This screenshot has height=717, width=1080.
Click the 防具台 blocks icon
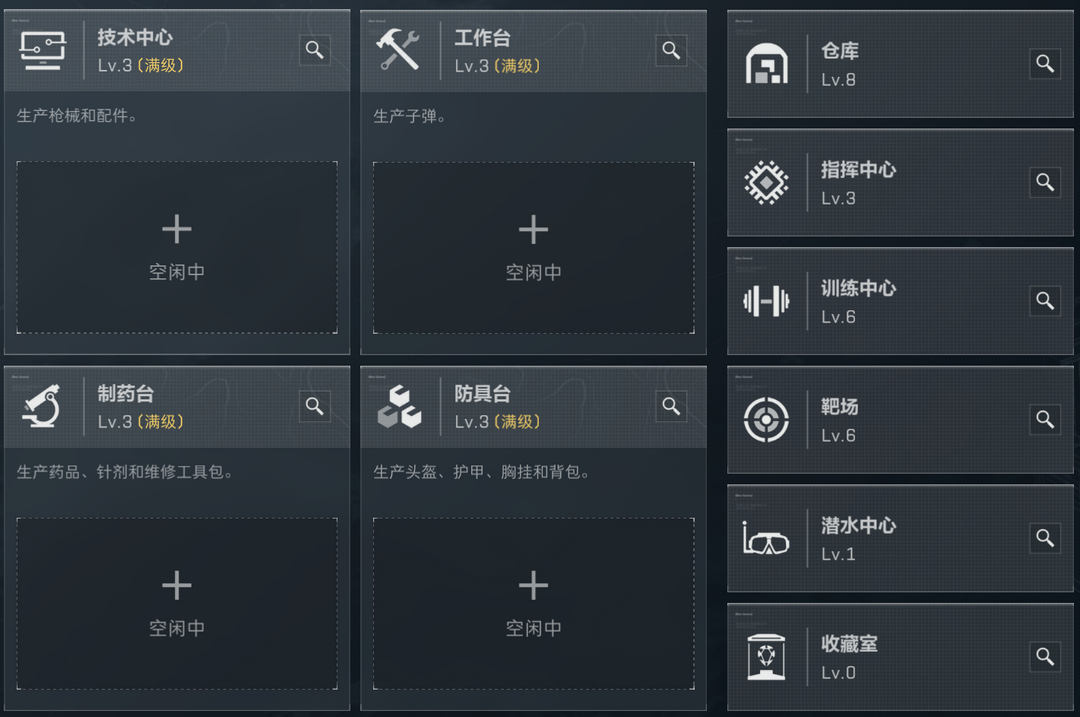pyautogui.click(x=399, y=407)
